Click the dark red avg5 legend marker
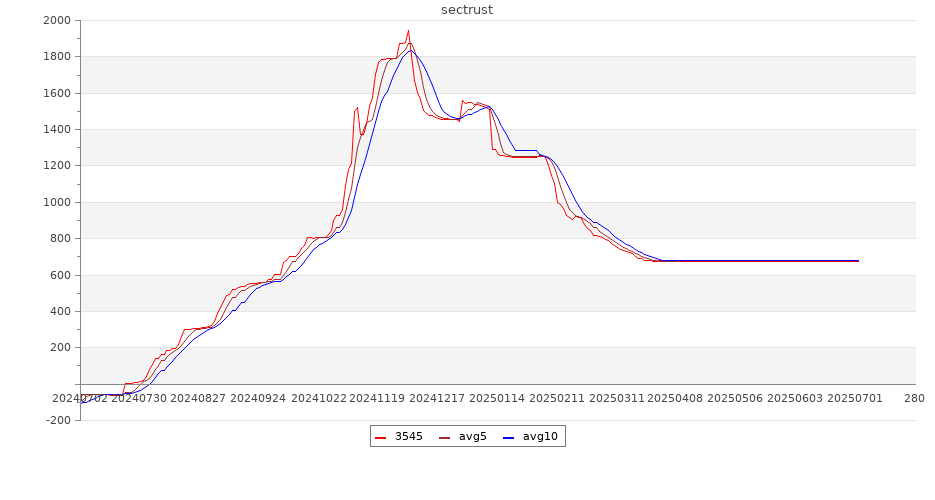 [445, 437]
